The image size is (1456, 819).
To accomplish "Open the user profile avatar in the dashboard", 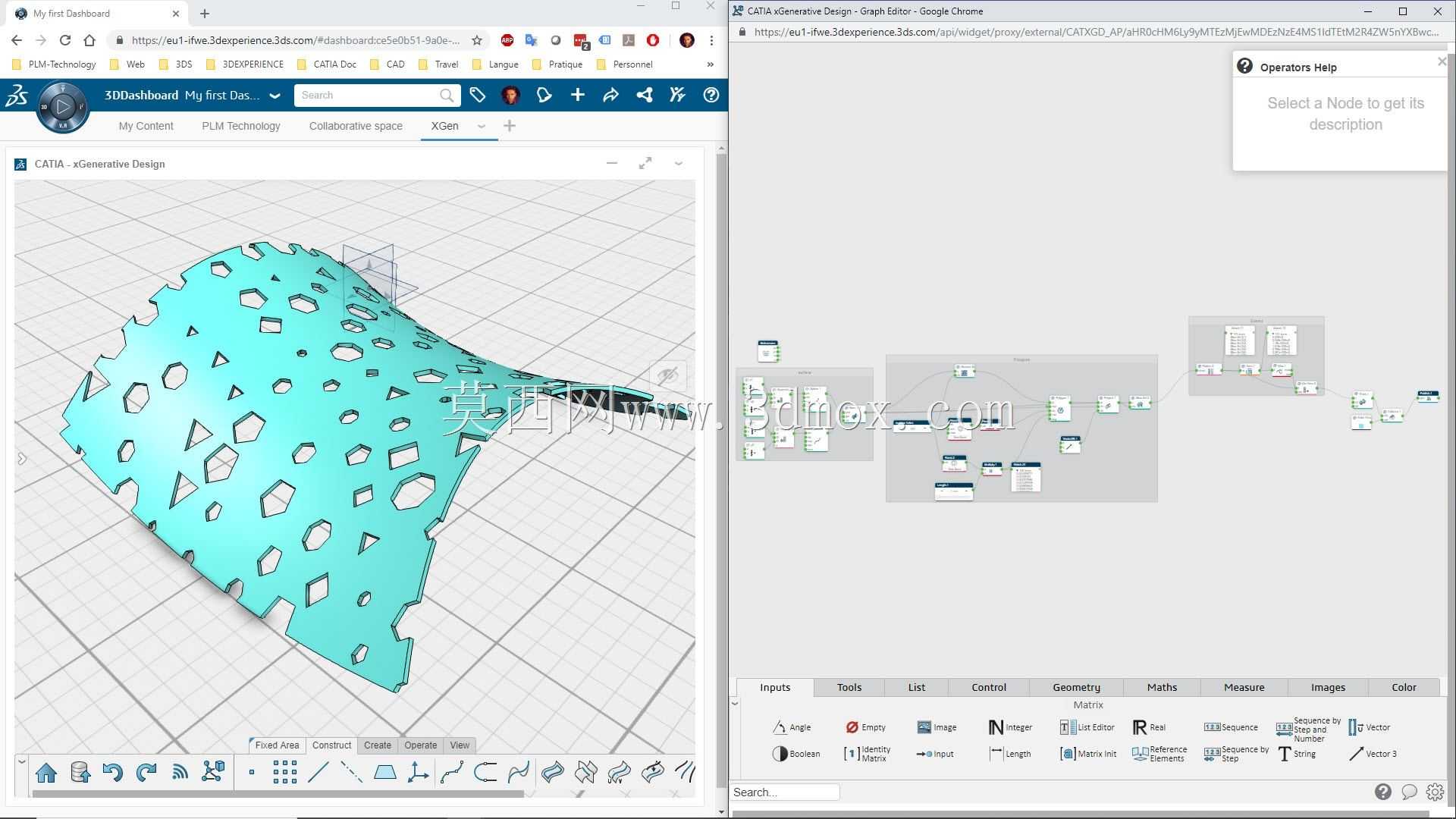I will [x=511, y=95].
